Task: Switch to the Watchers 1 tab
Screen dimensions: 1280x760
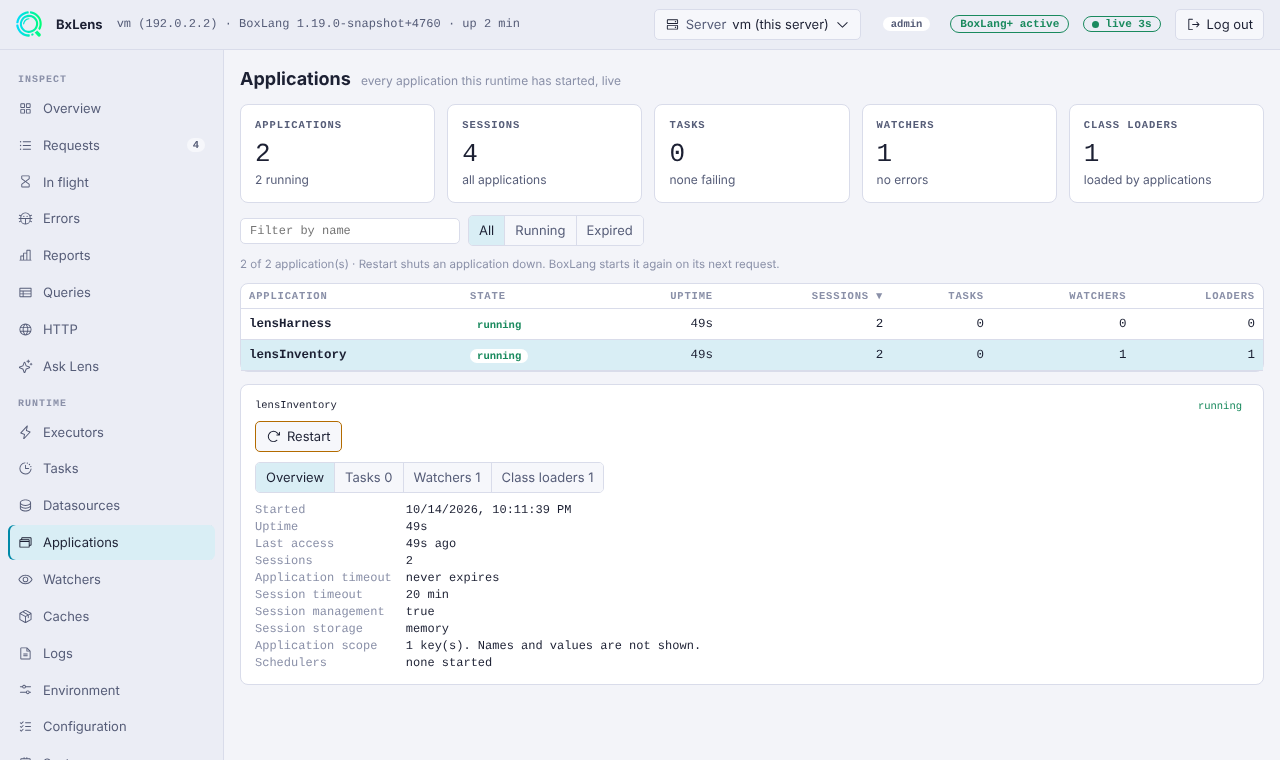Action: coord(447,477)
